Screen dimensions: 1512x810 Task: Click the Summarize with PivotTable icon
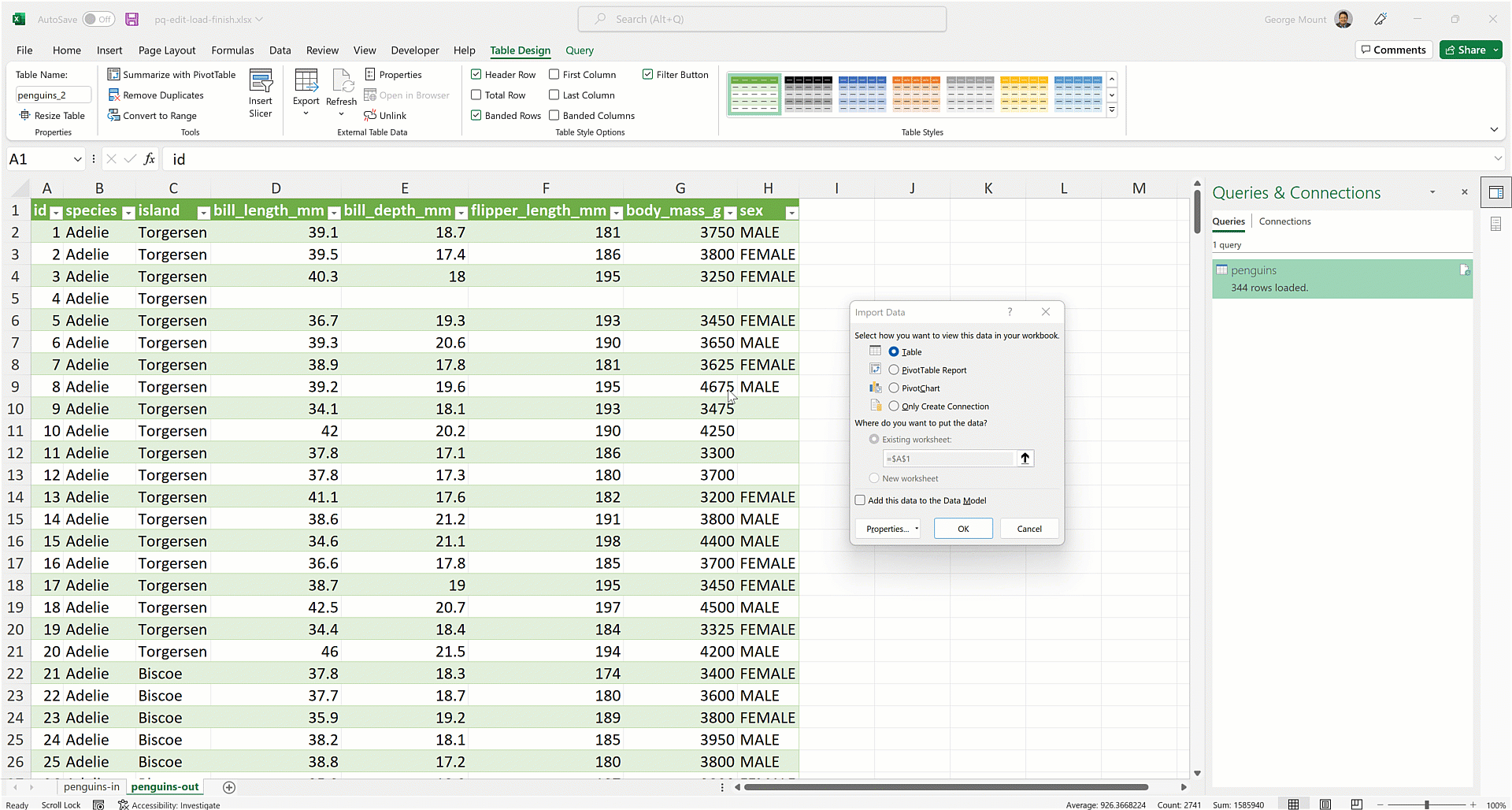point(113,74)
